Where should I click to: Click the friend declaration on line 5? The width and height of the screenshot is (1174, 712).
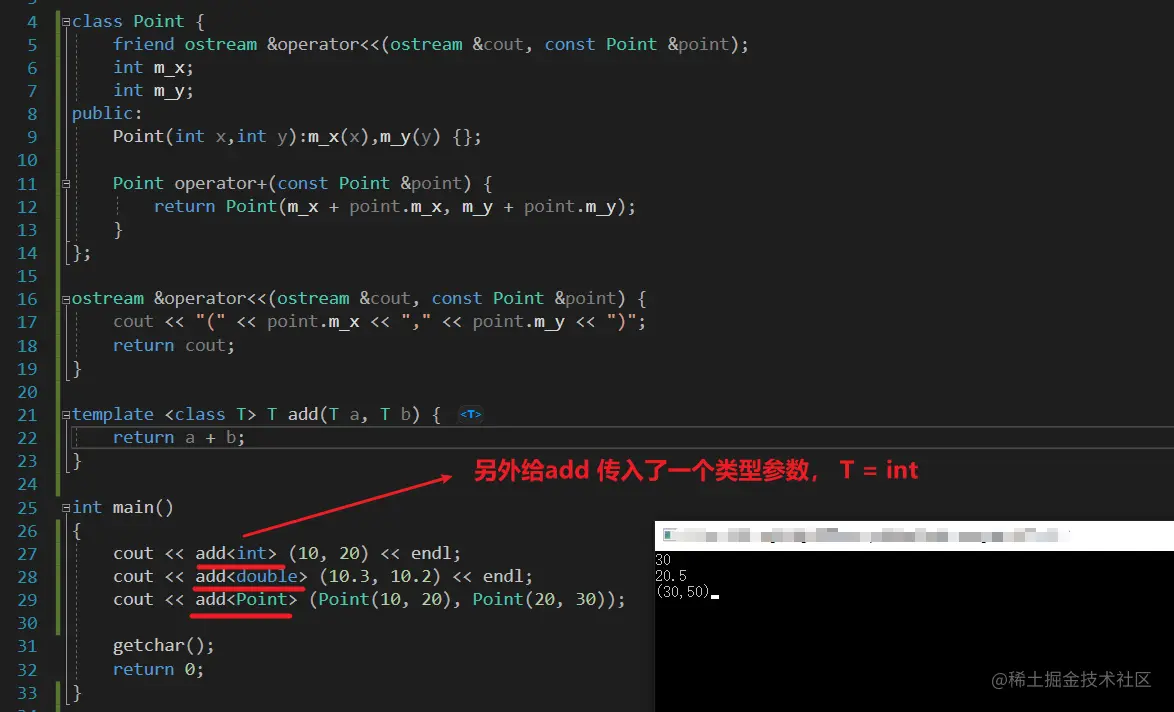click(x=142, y=44)
